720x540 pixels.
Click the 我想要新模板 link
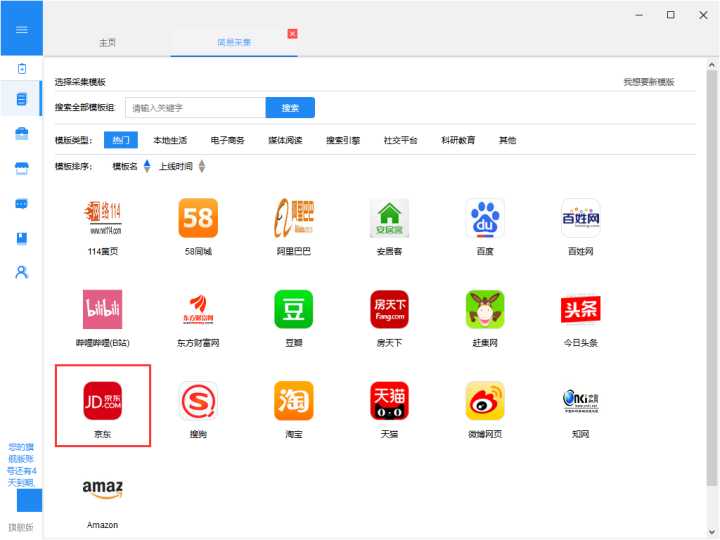click(648, 82)
